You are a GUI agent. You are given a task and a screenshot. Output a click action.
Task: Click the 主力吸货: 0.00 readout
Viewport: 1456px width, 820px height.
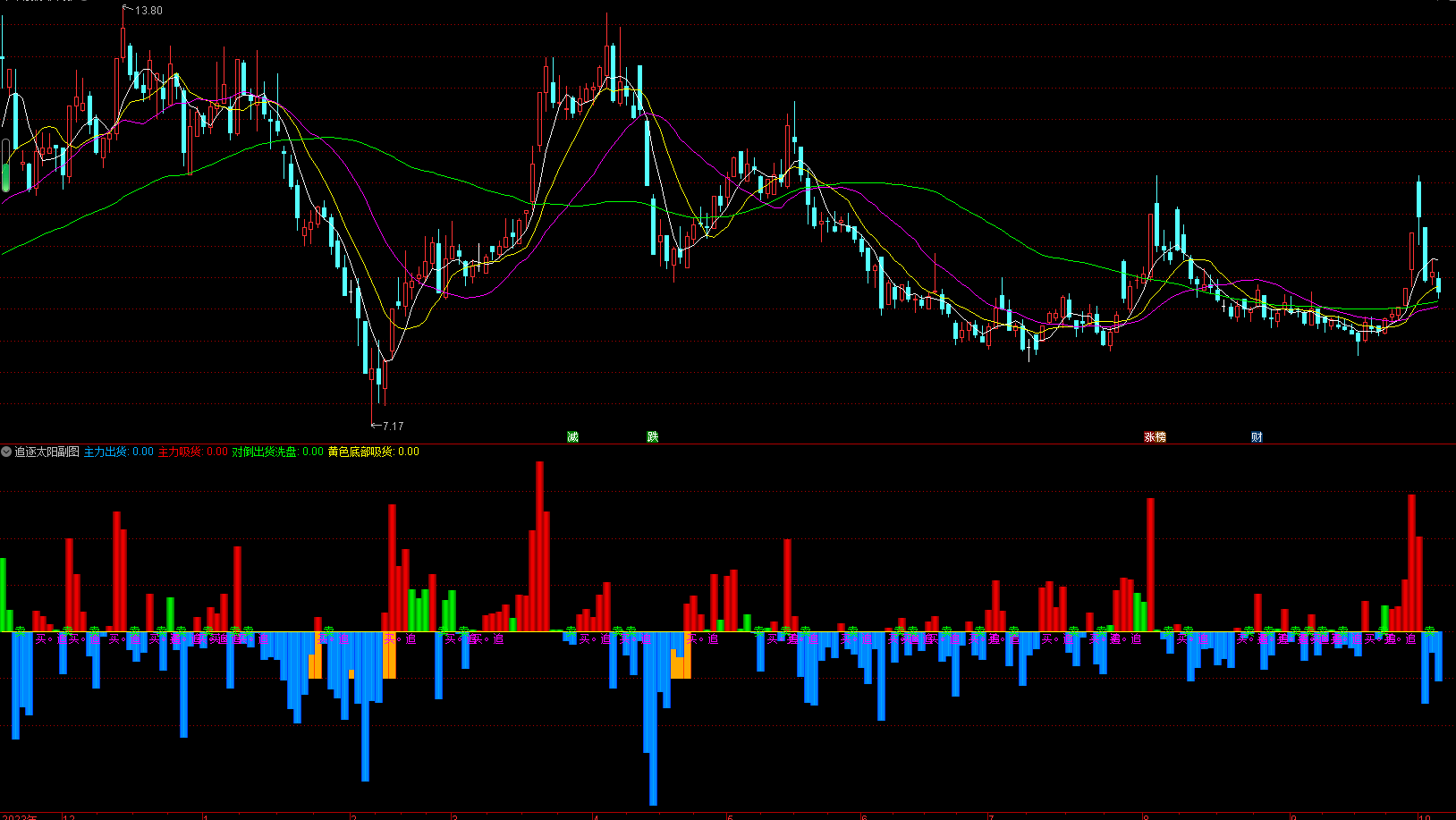(193, 452)
